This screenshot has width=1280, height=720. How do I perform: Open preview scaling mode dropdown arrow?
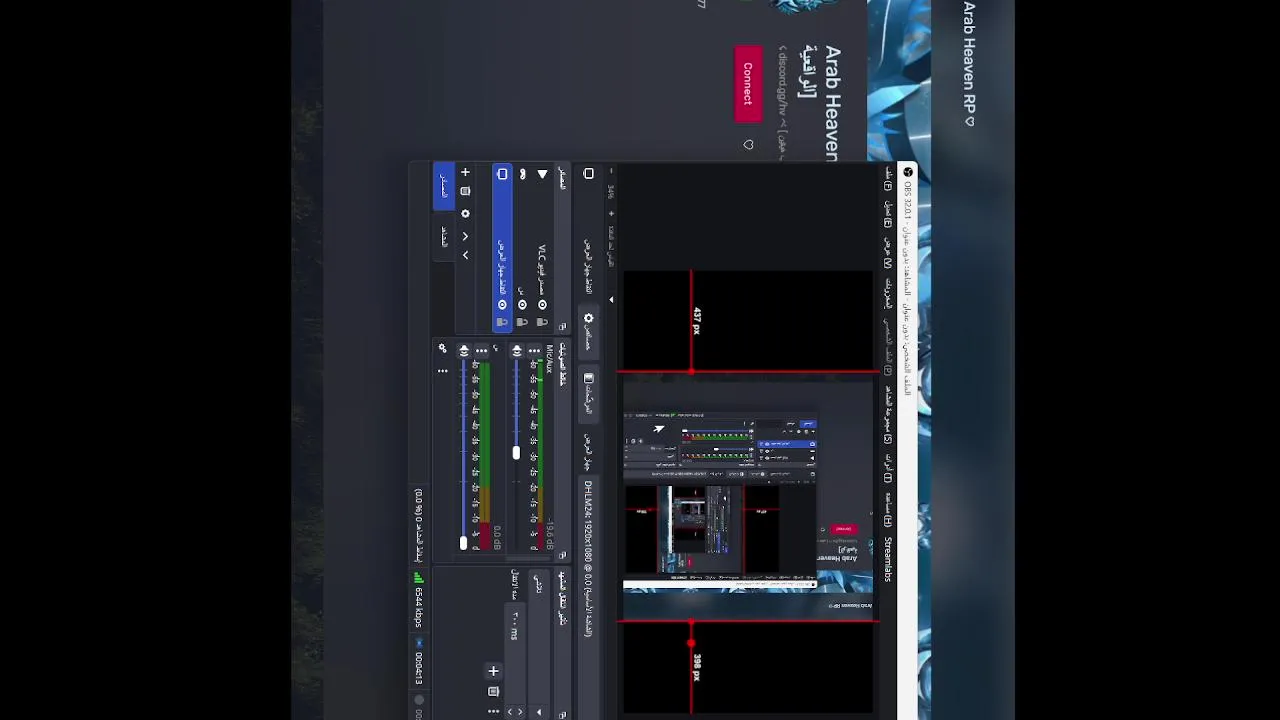coord(611,299)
